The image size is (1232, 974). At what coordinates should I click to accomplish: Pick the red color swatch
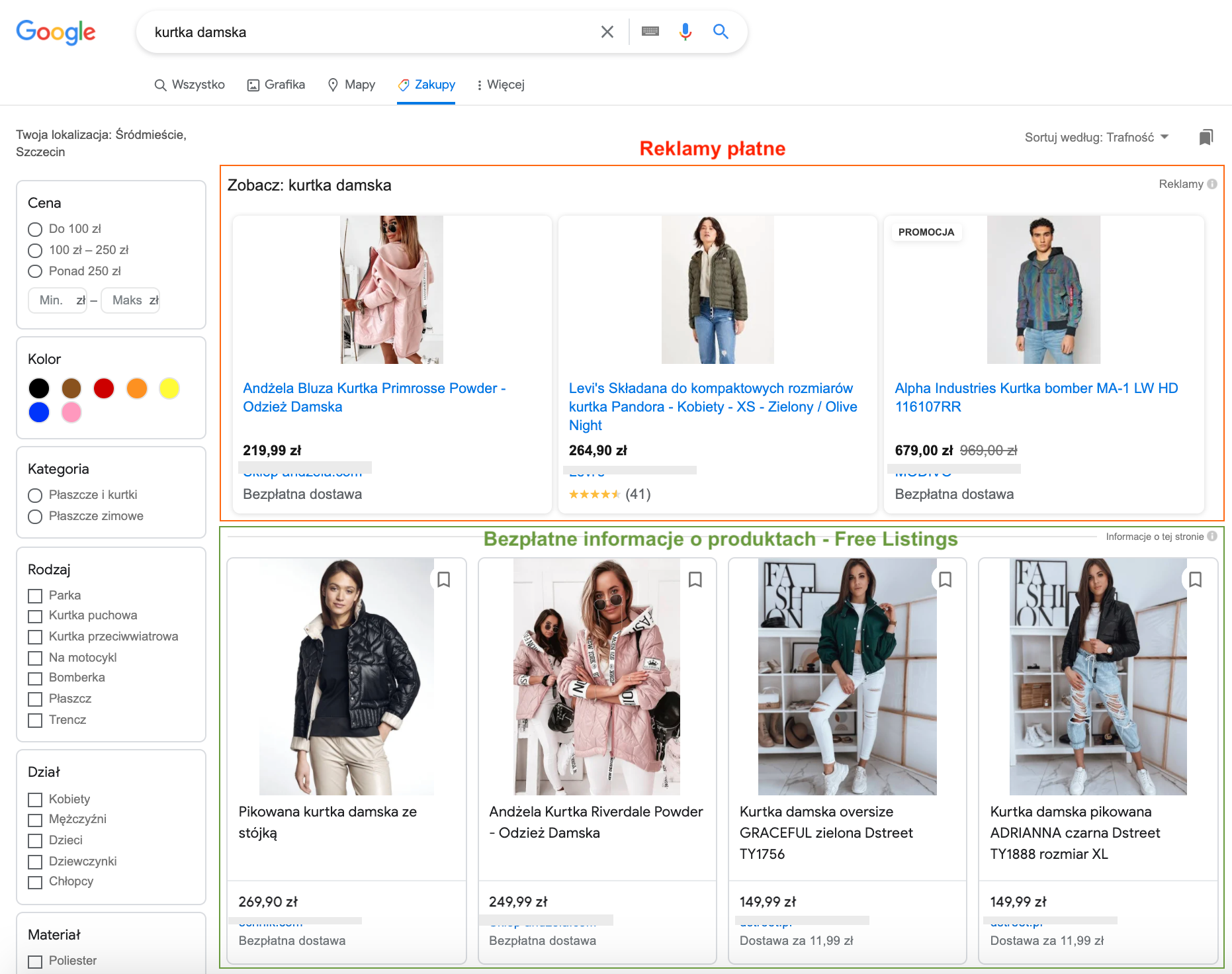(x=104, y=388)
